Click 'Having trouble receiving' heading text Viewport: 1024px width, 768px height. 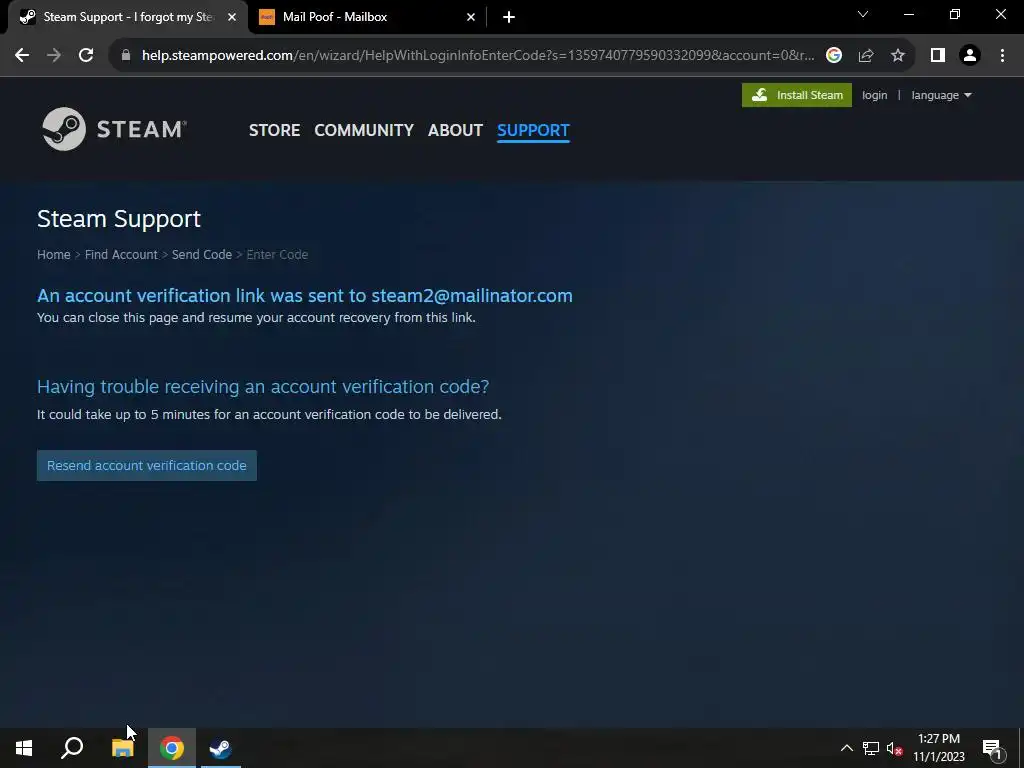coord(263,387)
